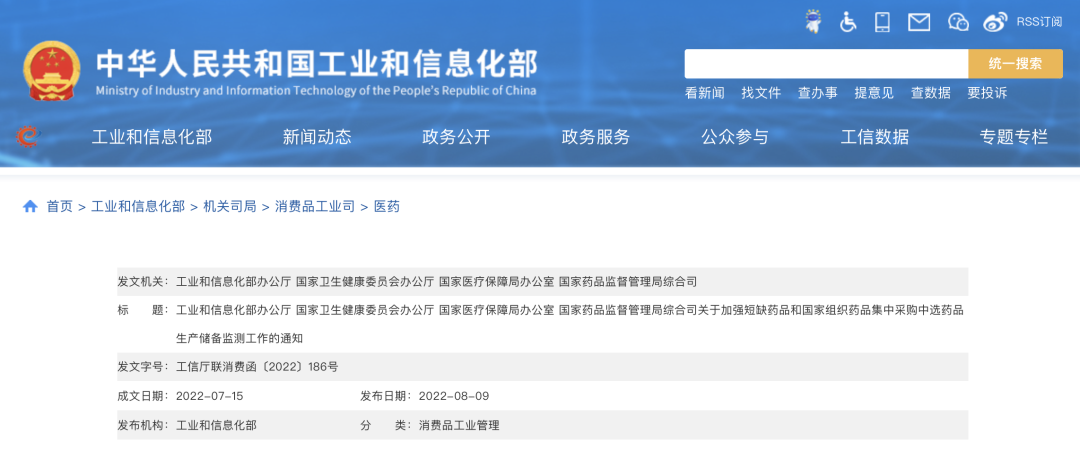Open 消费品工业司 in the breadcrumb
This screenshot has width=1080, height=450.
(315, 206)
